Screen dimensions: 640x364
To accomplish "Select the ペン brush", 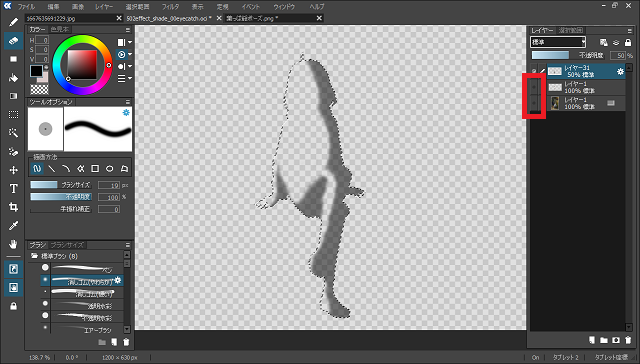I will click(82, 269).
